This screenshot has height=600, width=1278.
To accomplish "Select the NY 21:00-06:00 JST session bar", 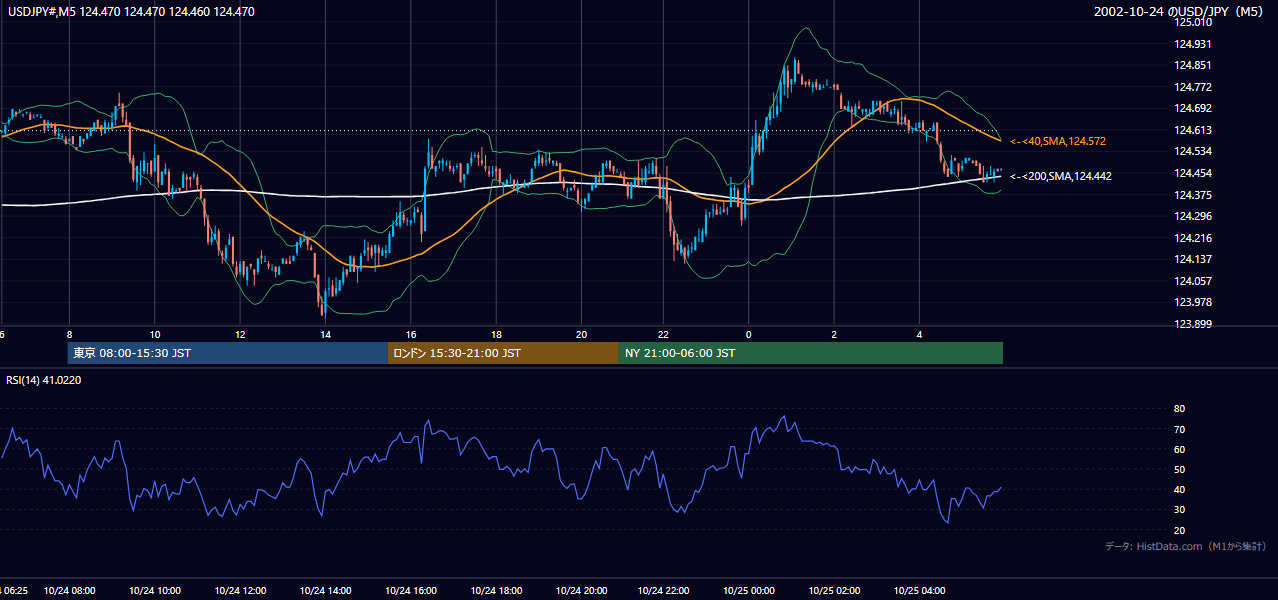I will (x=811, y=353).
